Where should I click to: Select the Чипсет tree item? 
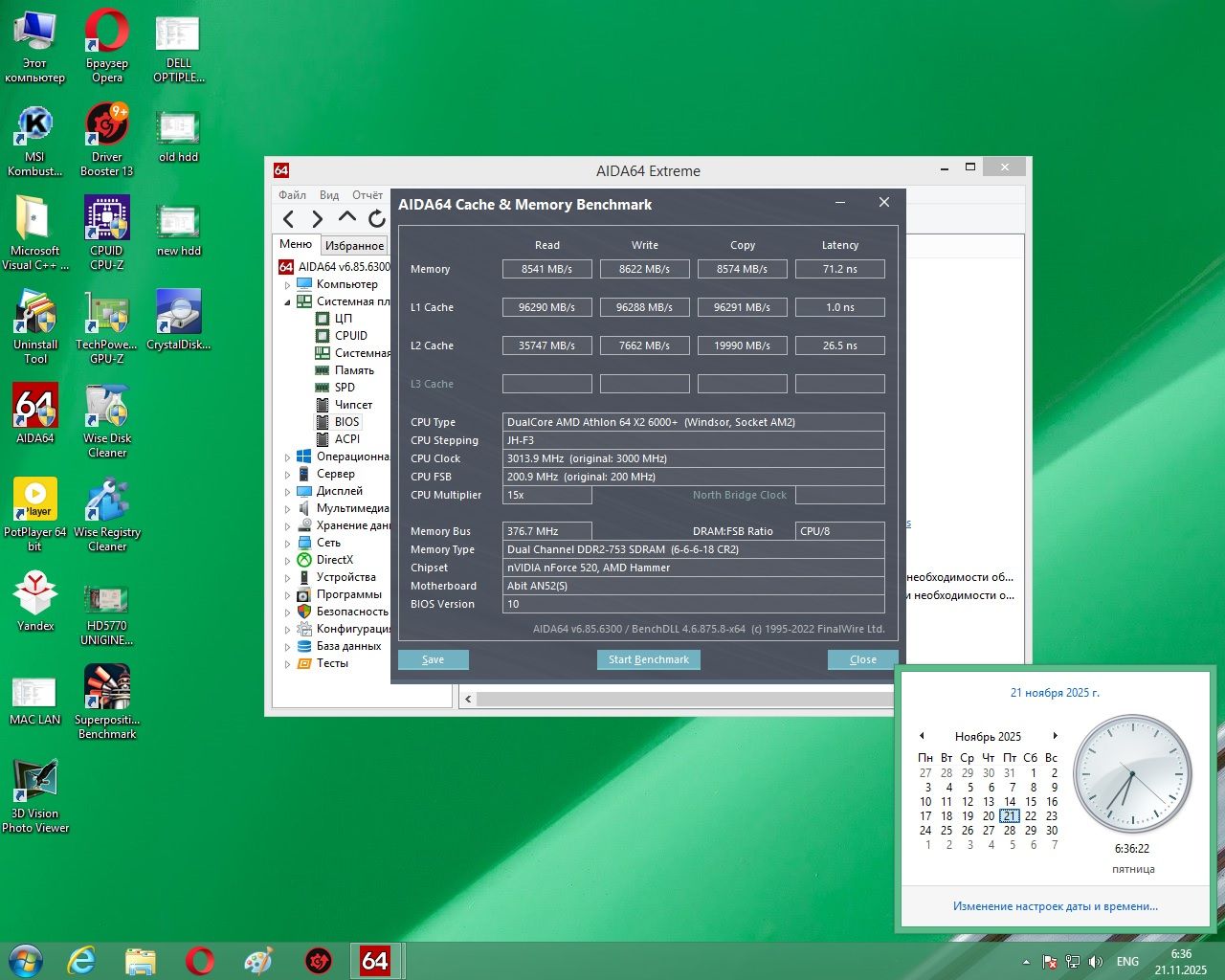pyautogui.click(x=353, y=405)
